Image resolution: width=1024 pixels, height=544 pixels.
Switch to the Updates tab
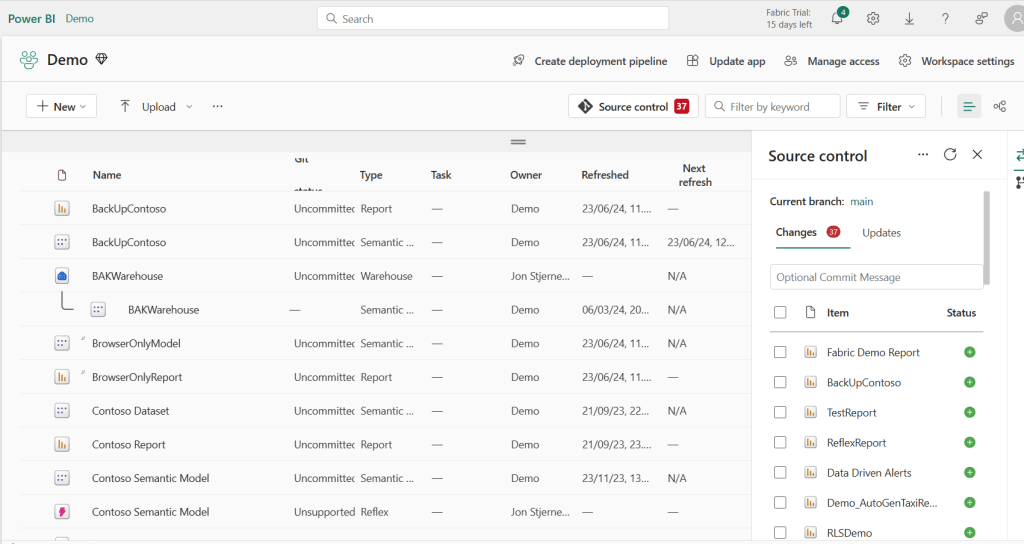click(881, 233)
